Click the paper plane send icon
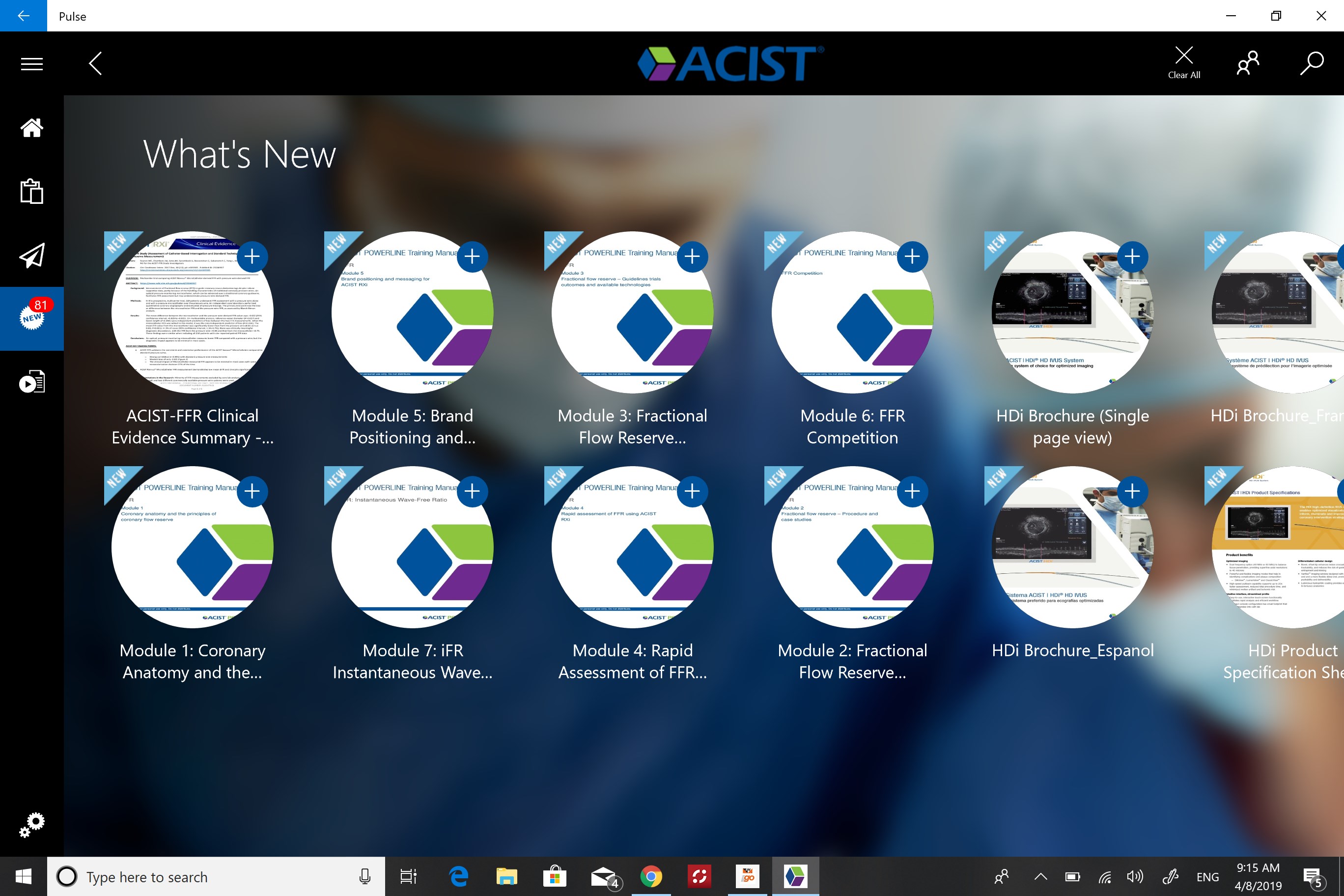Viewport: 1344px width, 896px height. (x=32, y=255)
